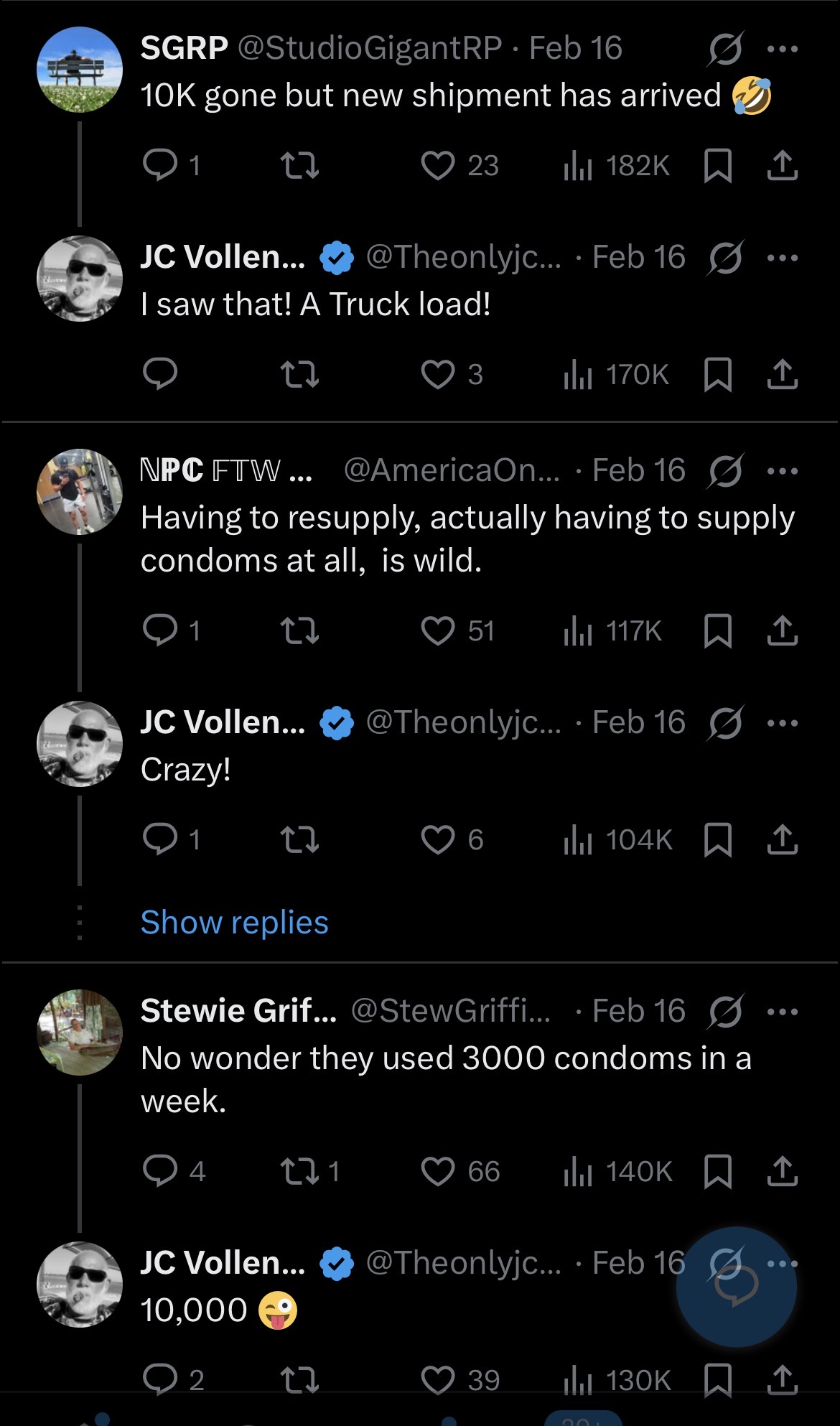Open Grok icon on NPC FTW tweet
The height and width of the screenshot is (1426, 840).
pyautogui.click(x=725, y=471)
